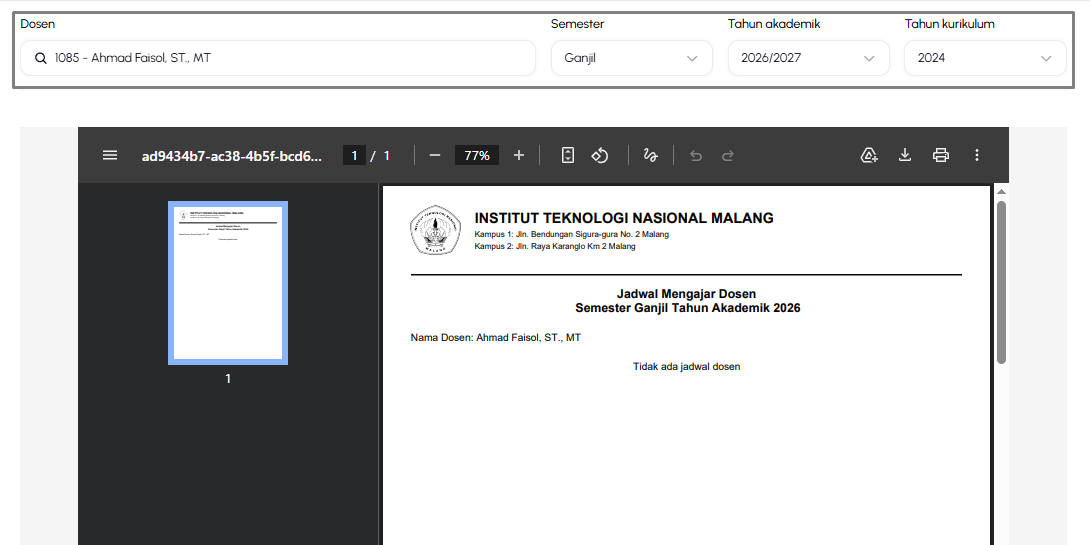Click the page number box
1090x545 pixels.
354,156
